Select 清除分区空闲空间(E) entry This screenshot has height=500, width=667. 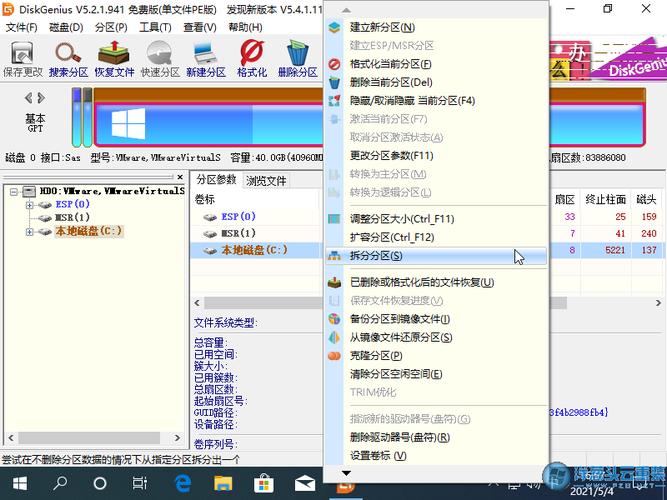436,374
